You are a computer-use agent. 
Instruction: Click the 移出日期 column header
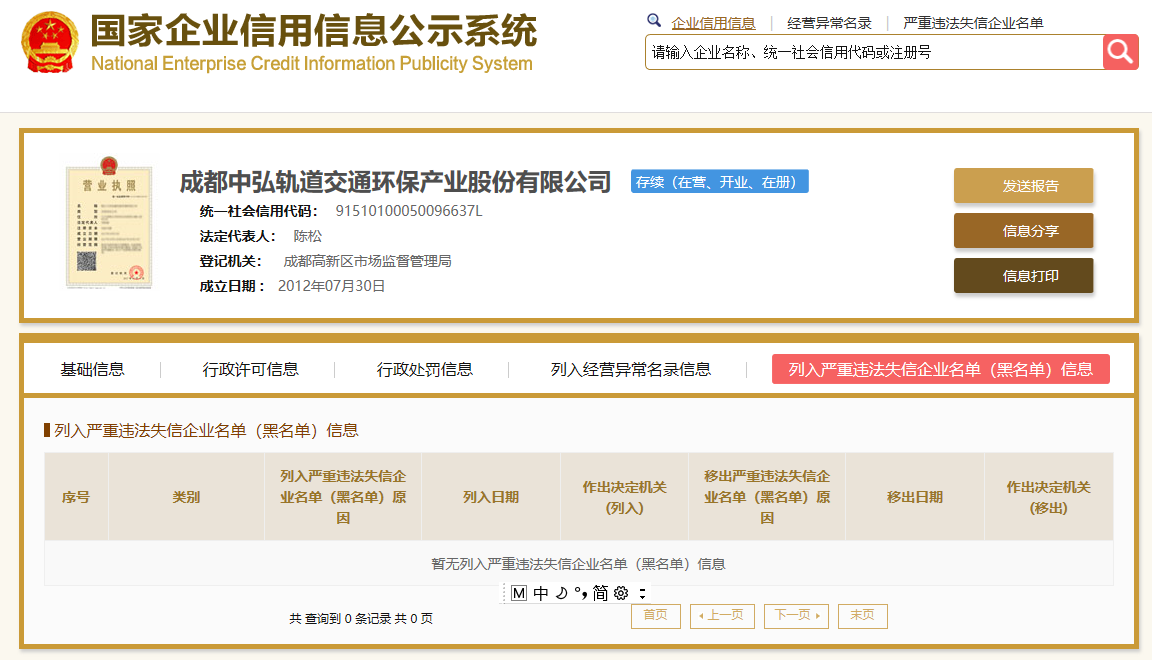(915, 497)
